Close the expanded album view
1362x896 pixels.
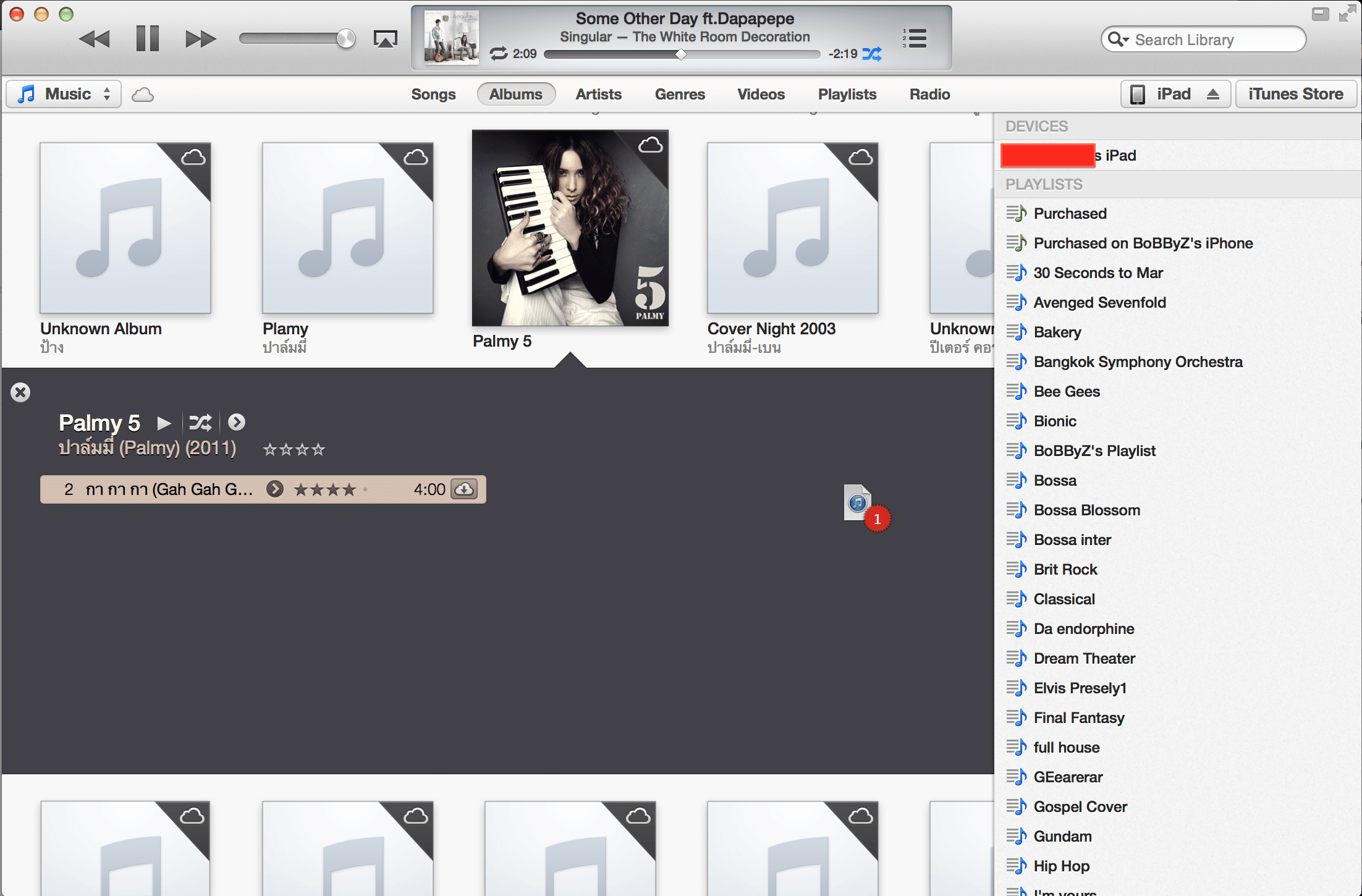click(x=20, y=392)
